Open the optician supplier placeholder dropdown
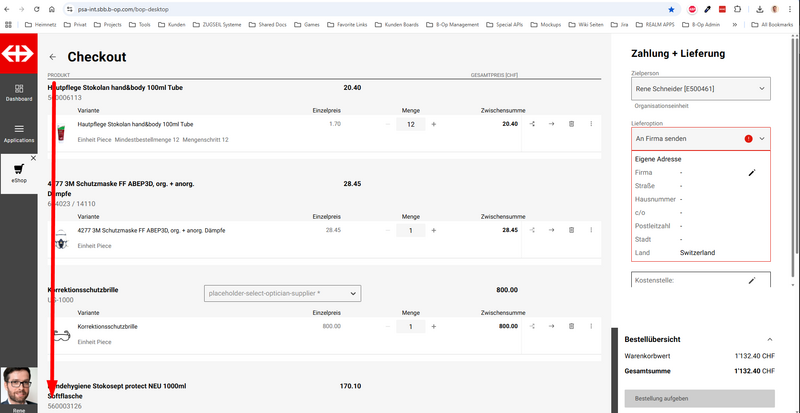The width and height of the screenshot is (800, 413). (281, 293)
